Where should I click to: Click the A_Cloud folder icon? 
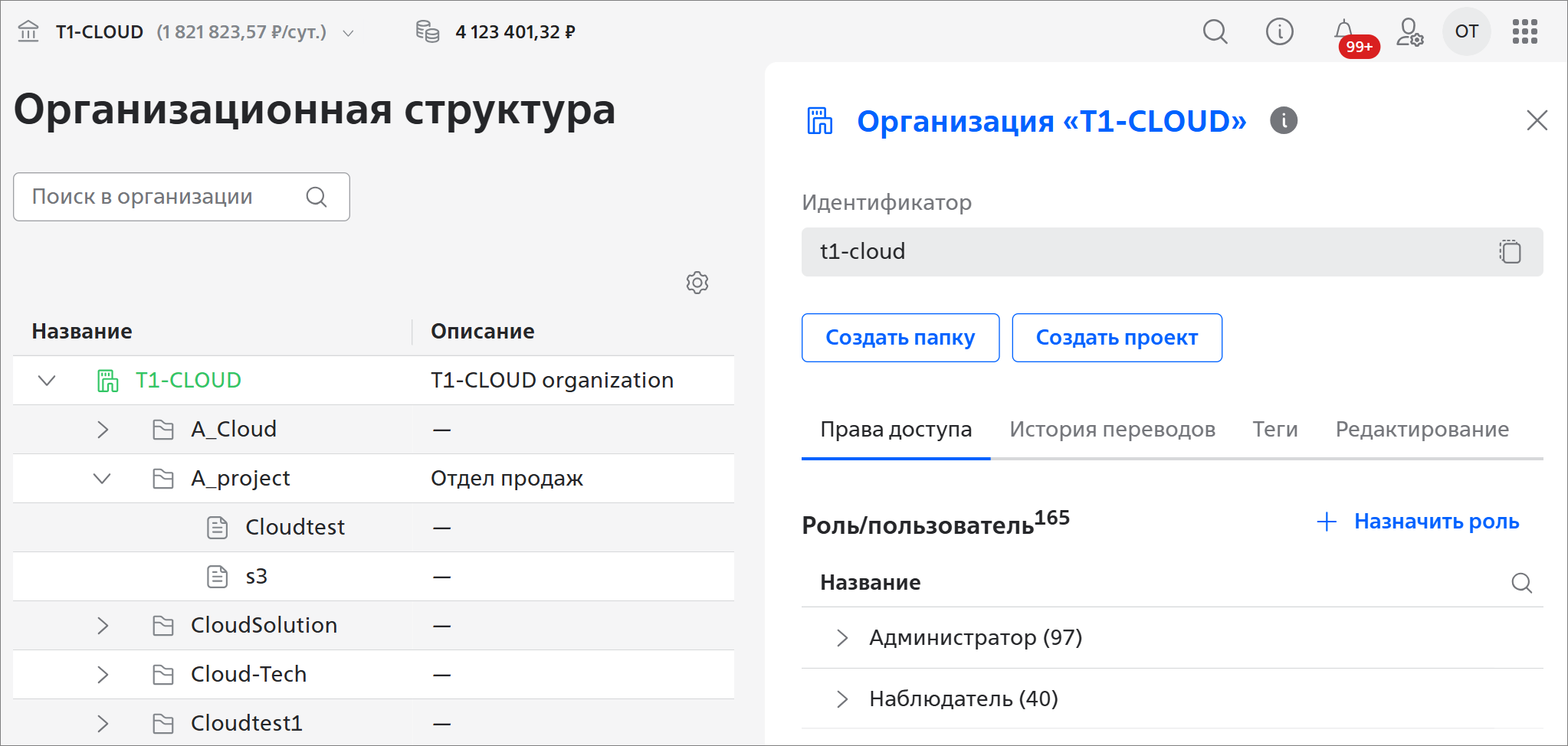(x=162, y=430)
